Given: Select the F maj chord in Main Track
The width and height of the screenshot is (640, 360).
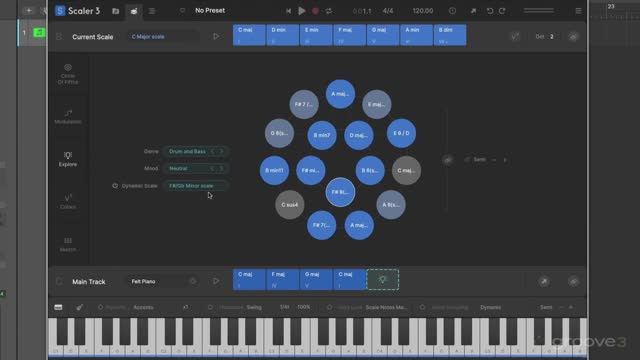Looking at the screenshot, I should [282, 280].
